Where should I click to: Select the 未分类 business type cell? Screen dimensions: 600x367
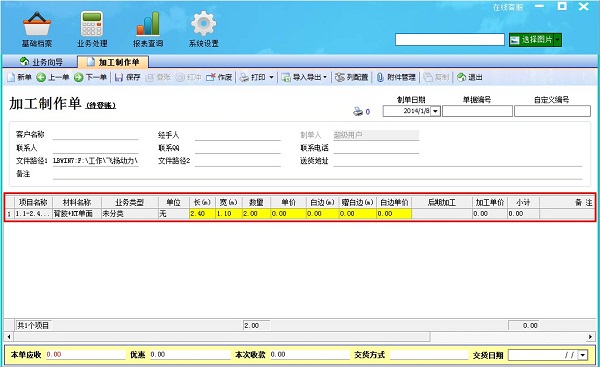pyautogui.click(x=129, y=214)
